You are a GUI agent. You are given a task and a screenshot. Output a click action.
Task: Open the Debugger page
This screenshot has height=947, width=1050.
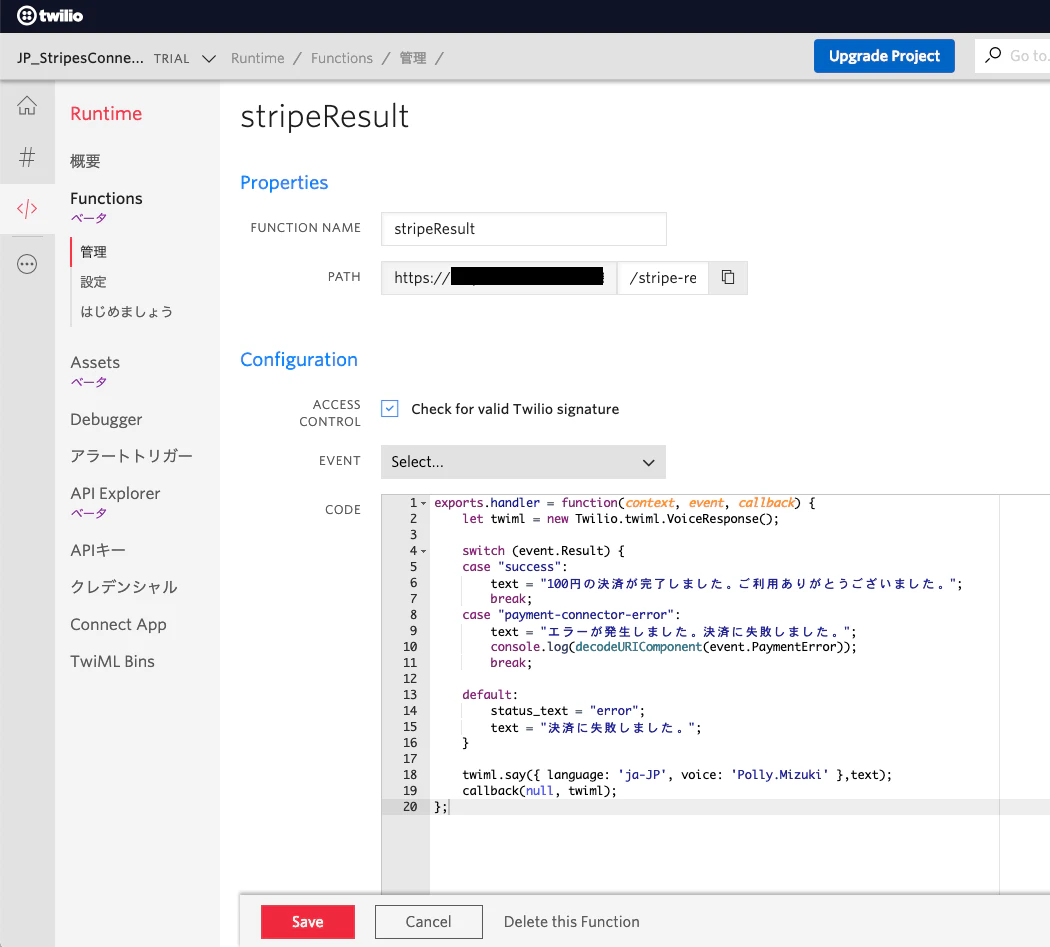point(106,419)
